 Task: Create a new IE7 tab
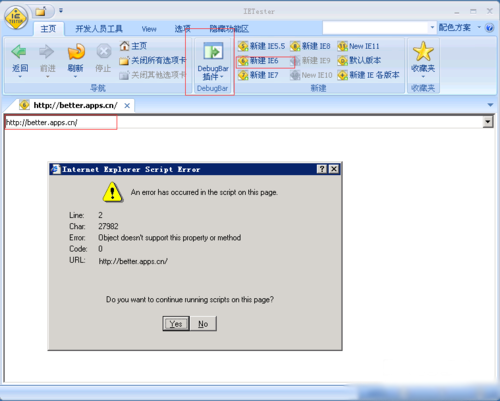258,75
